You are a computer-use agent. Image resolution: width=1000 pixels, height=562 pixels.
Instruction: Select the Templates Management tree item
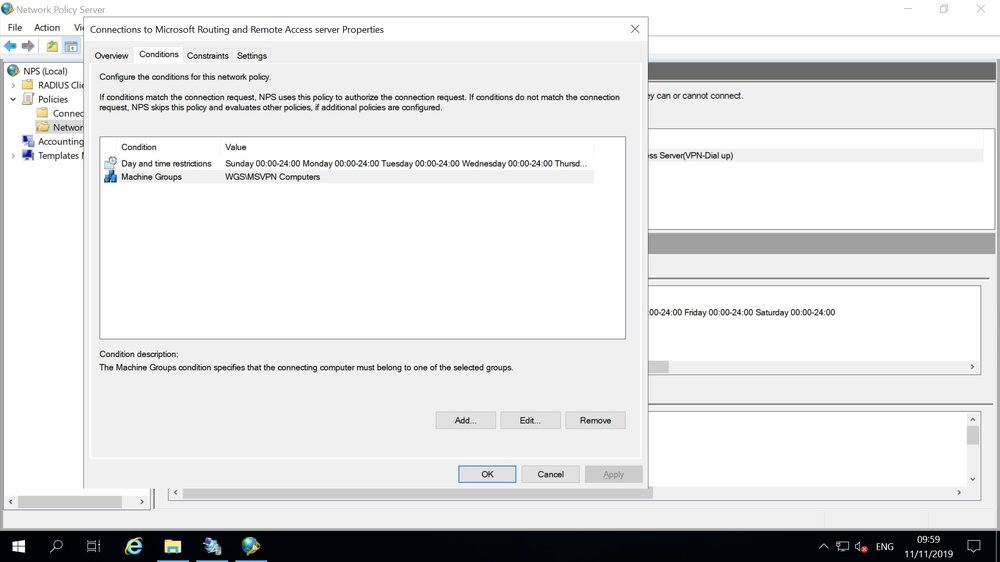click(60, 155)
